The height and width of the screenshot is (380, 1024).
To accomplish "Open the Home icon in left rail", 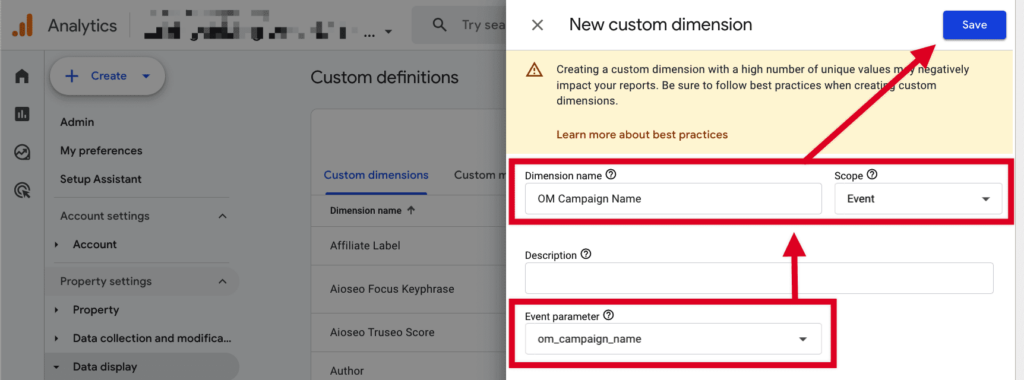I will [x=22, y=76].
